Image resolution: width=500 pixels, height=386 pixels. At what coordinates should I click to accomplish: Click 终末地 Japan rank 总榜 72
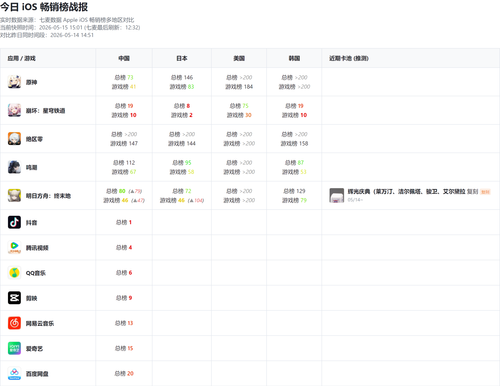click(x=182, y=191)
